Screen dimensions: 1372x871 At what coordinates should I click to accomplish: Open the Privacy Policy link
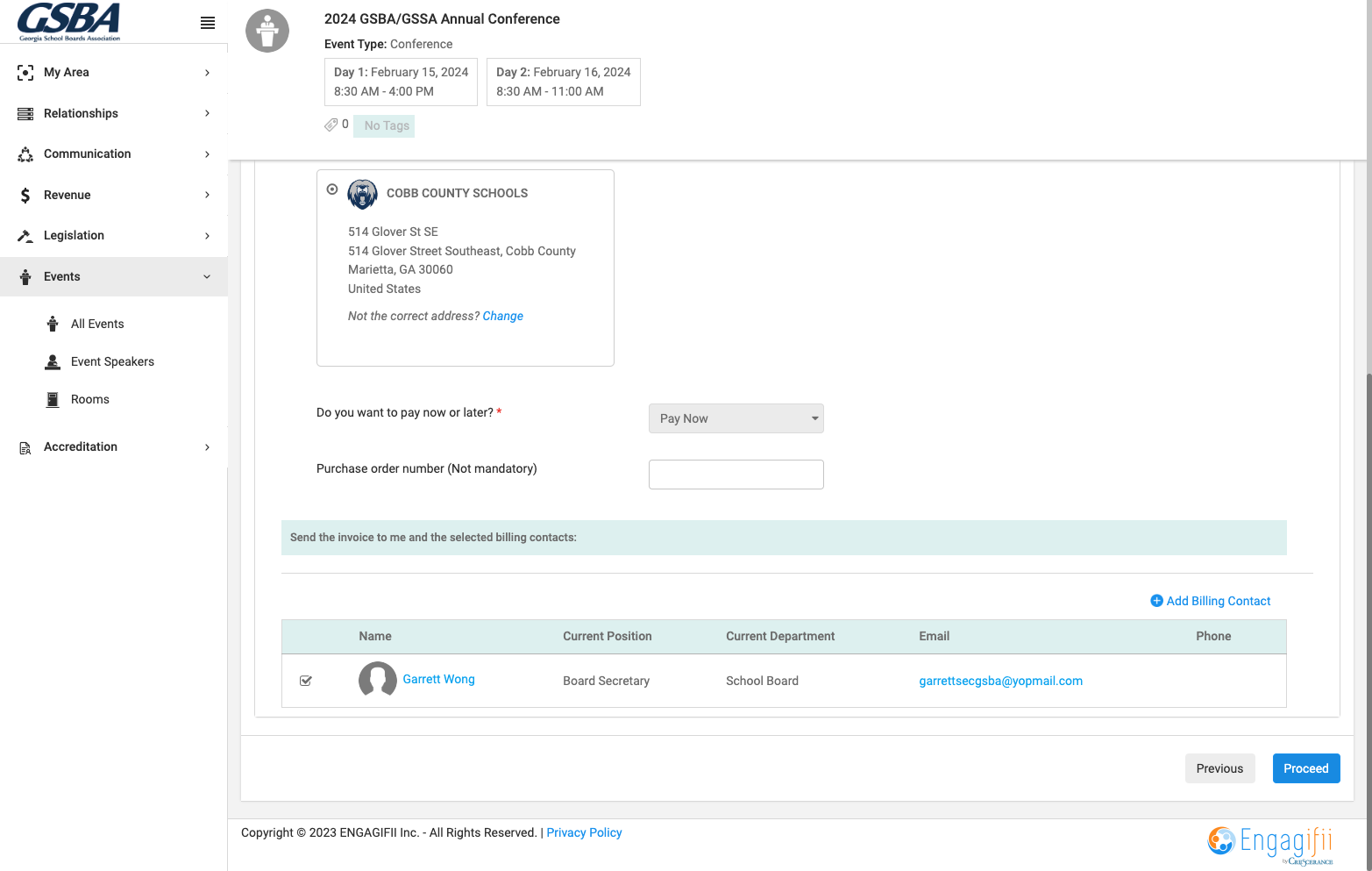pos(584,832)
